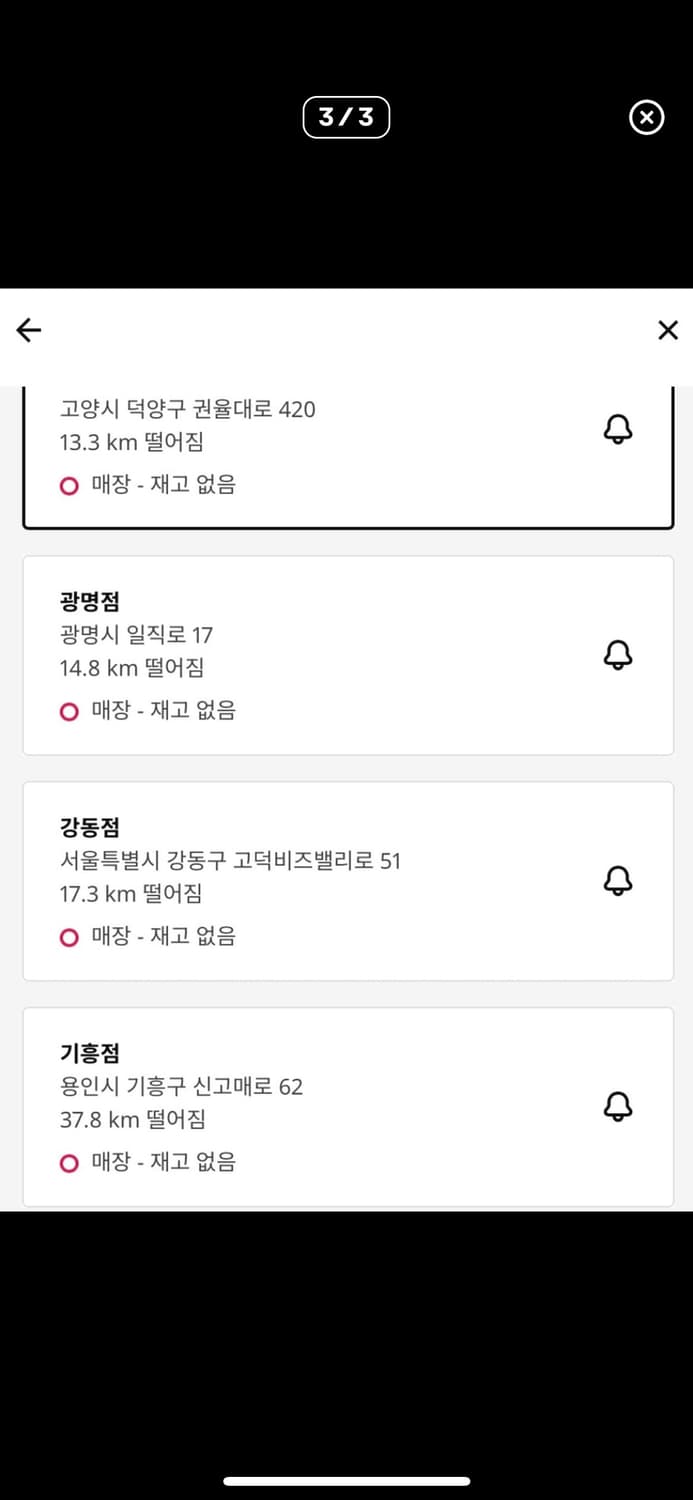The width and height of the screenshot is (693, 1500).
Task: Tap the back arrow icon
Action: (29, 330)
